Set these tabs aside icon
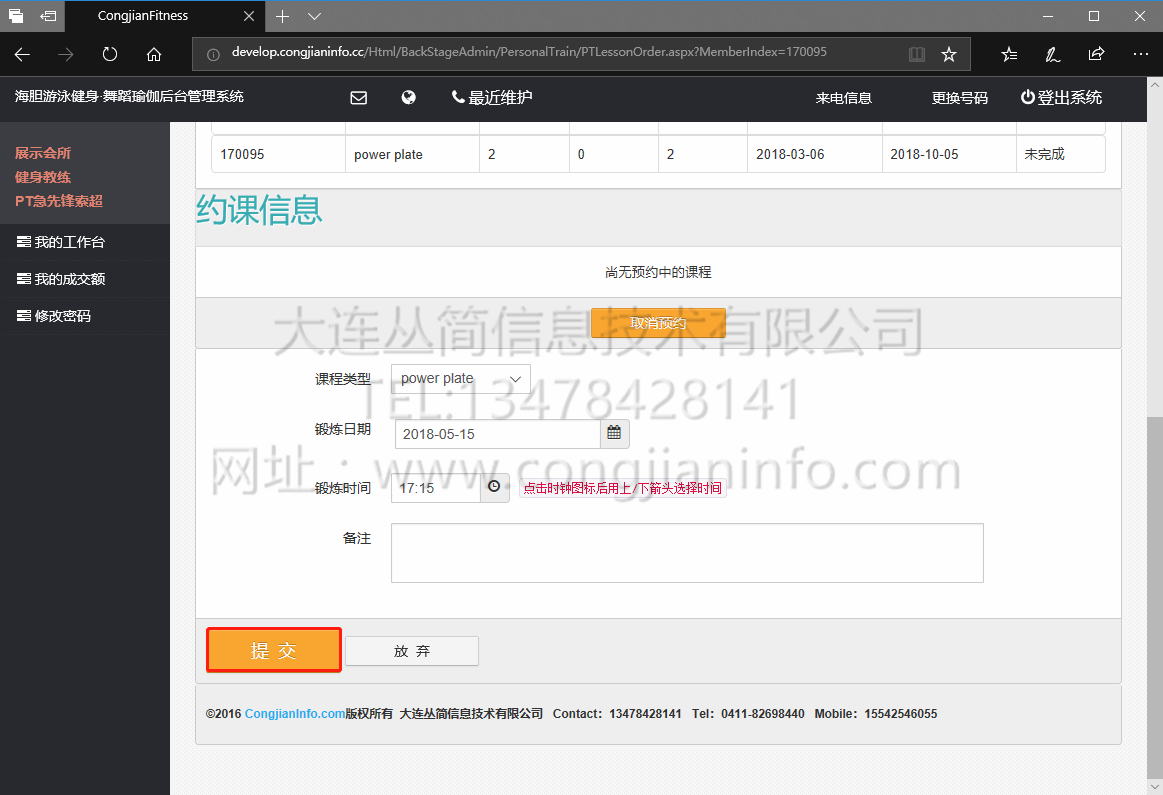This screenshot has width=1163, height=795. (x=48, y=16)
